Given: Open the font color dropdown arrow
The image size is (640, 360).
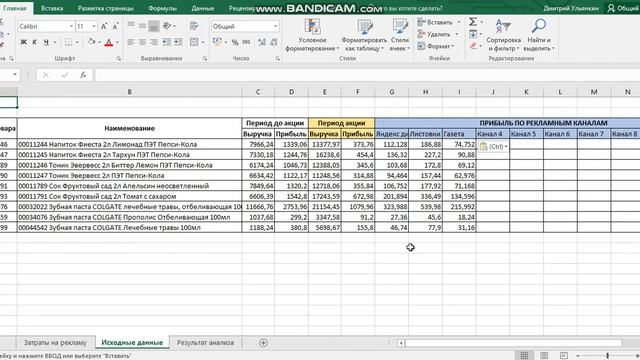Looking at the screenshot, I should pyautogui.click(x=117, y=42).
